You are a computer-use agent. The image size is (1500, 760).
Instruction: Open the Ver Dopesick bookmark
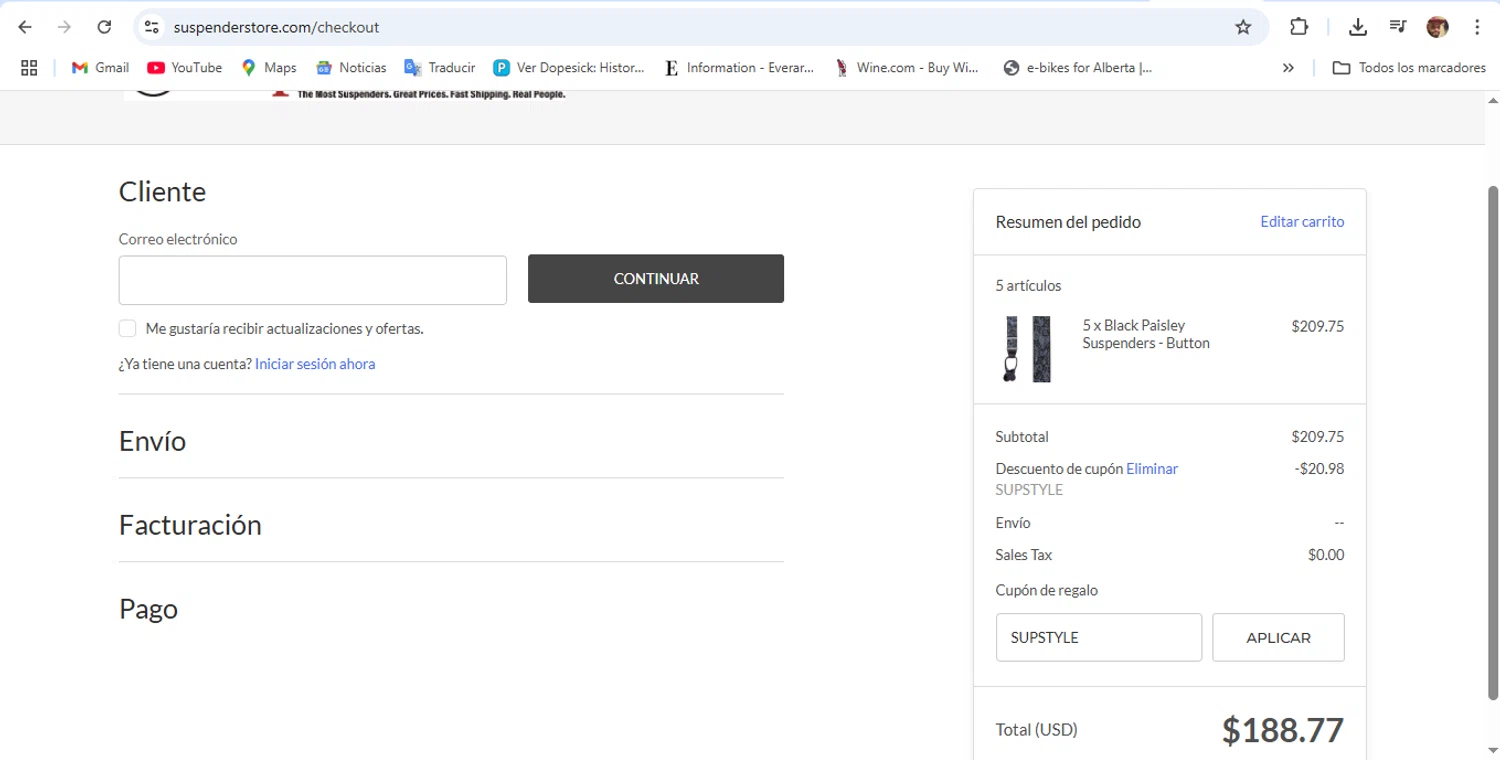pyautogui.click(x=569, y=68)
